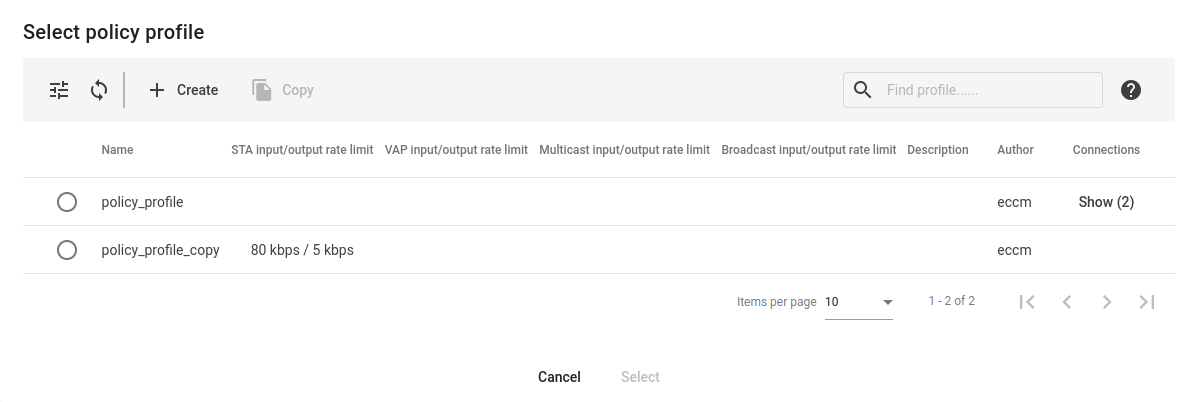Open the Items per page dropdown
The height and width of the screenshot is (402, 1197).
click(859, 302)
